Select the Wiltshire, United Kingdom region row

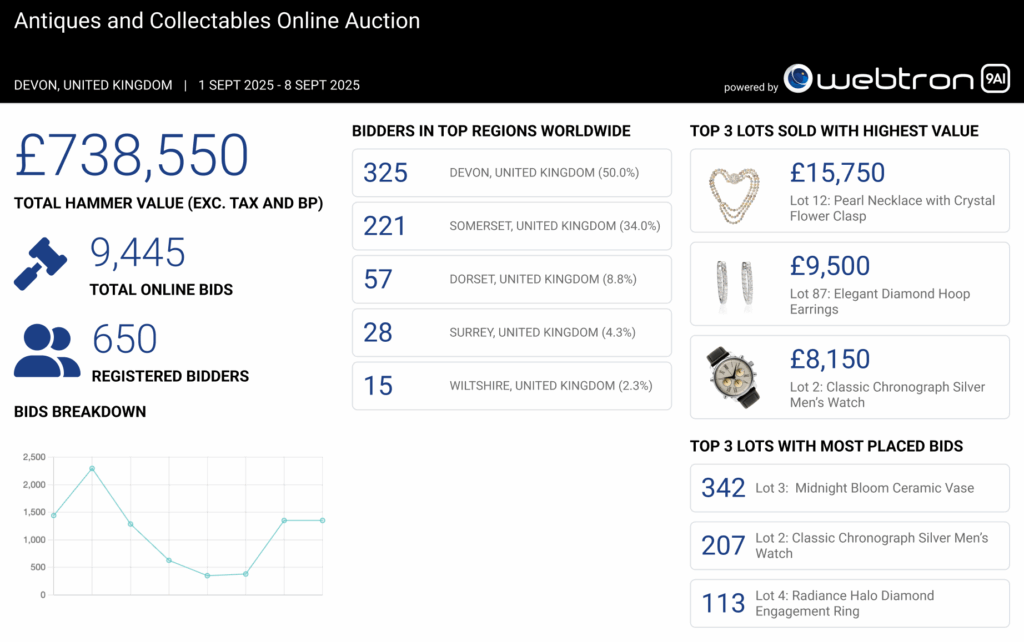pos(511,385)
